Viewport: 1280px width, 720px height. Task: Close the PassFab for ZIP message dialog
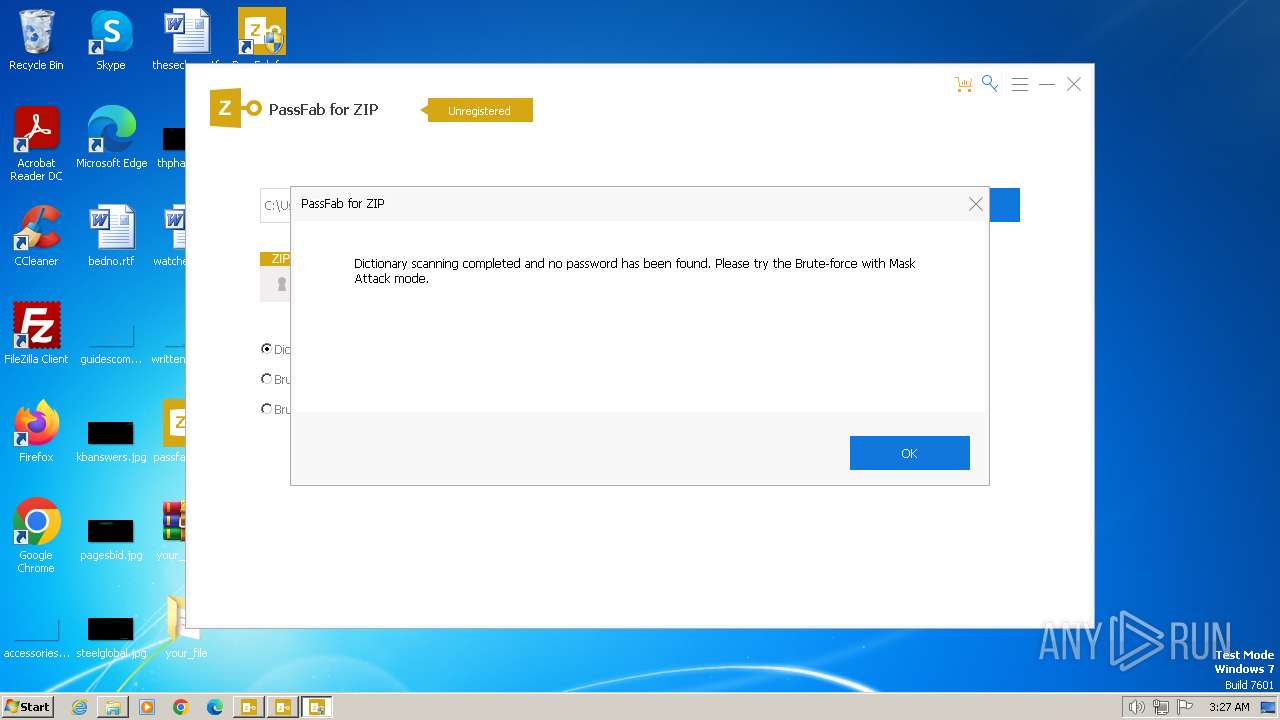tap(975, 204)
